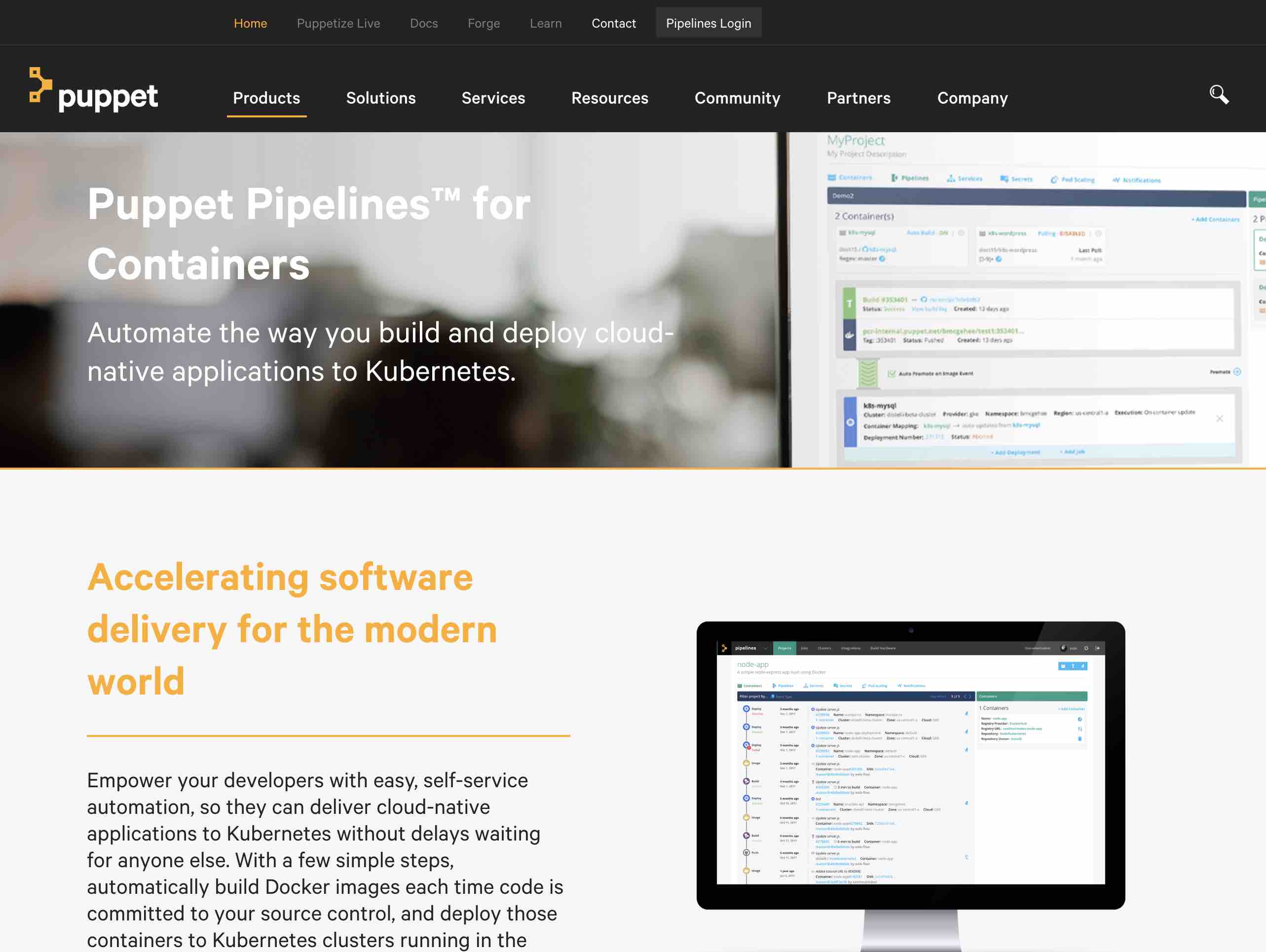The width and height of the screenshot is (1266, 952).
Task: Click the Accelerating software delivery heading
Action: (x=292, y=628)
